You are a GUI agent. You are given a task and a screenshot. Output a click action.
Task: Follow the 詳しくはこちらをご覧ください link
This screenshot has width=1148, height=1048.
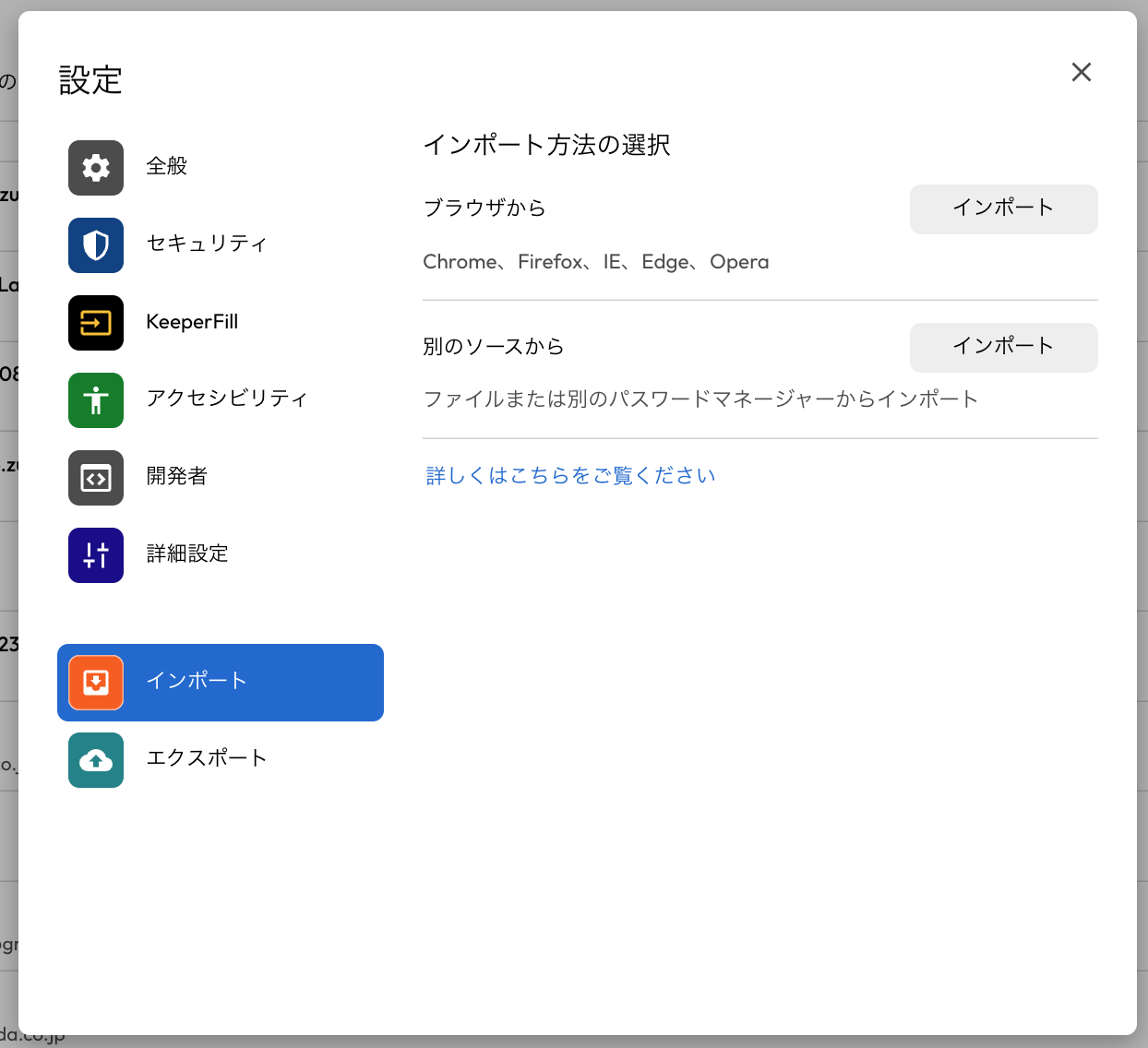(570, 476)
